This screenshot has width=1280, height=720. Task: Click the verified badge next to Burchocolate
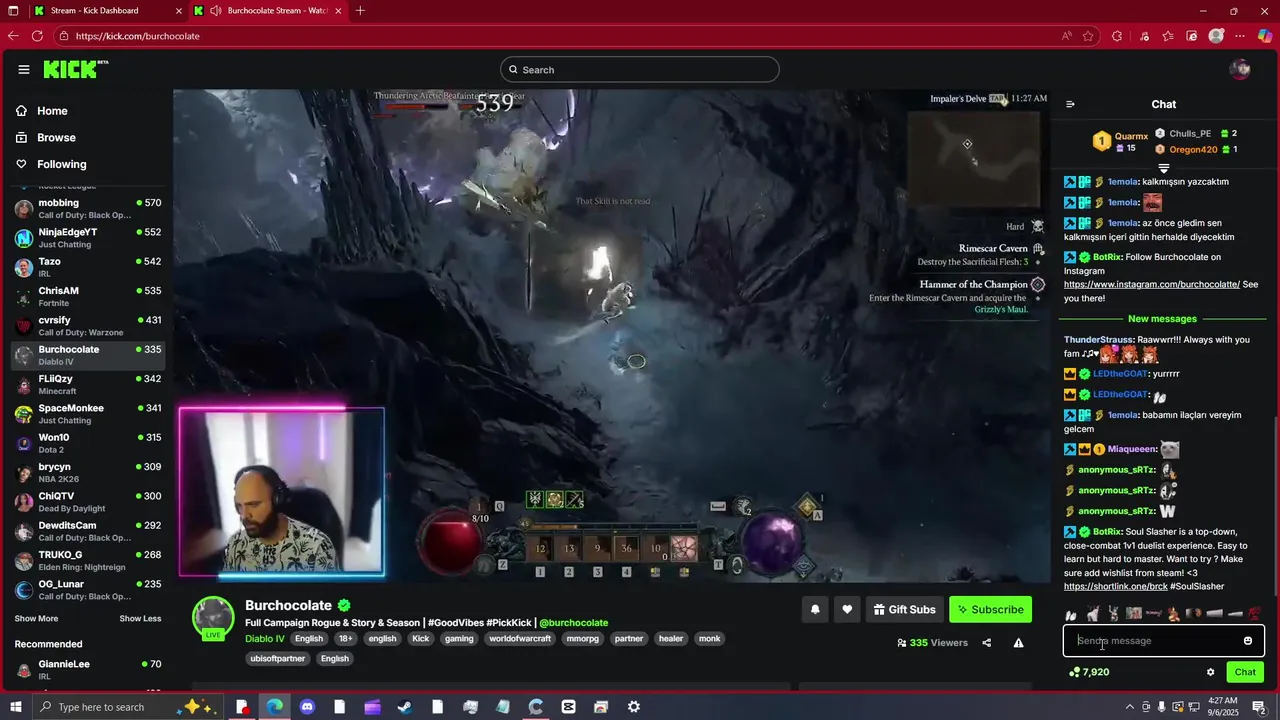tap(344, 605)
